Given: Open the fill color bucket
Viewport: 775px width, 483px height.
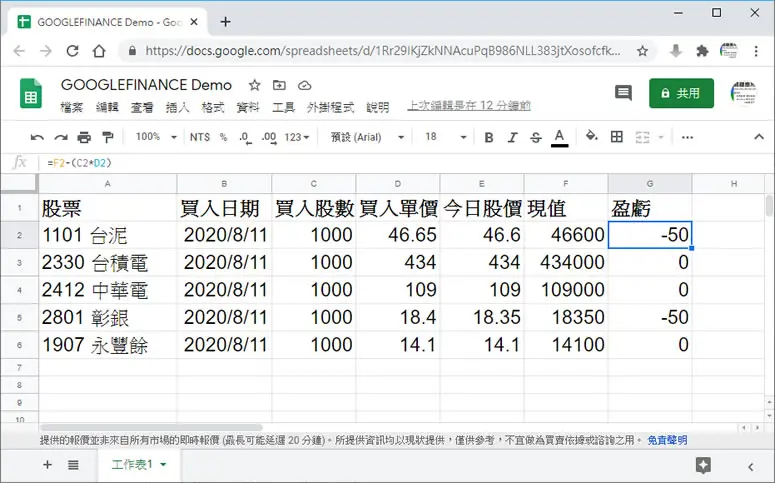Looking at the screenshot, I should coord(592,136).
